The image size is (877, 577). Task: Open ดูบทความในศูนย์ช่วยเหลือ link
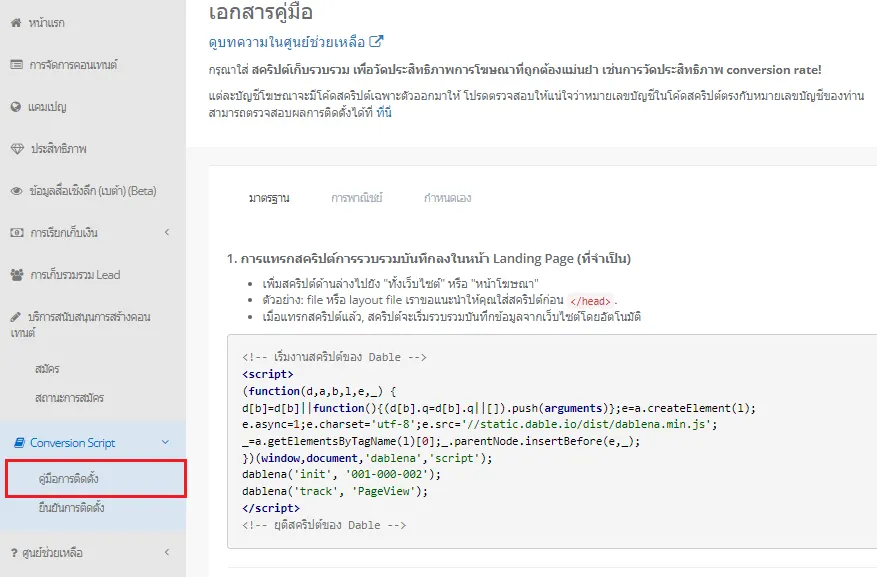[287, 41]
